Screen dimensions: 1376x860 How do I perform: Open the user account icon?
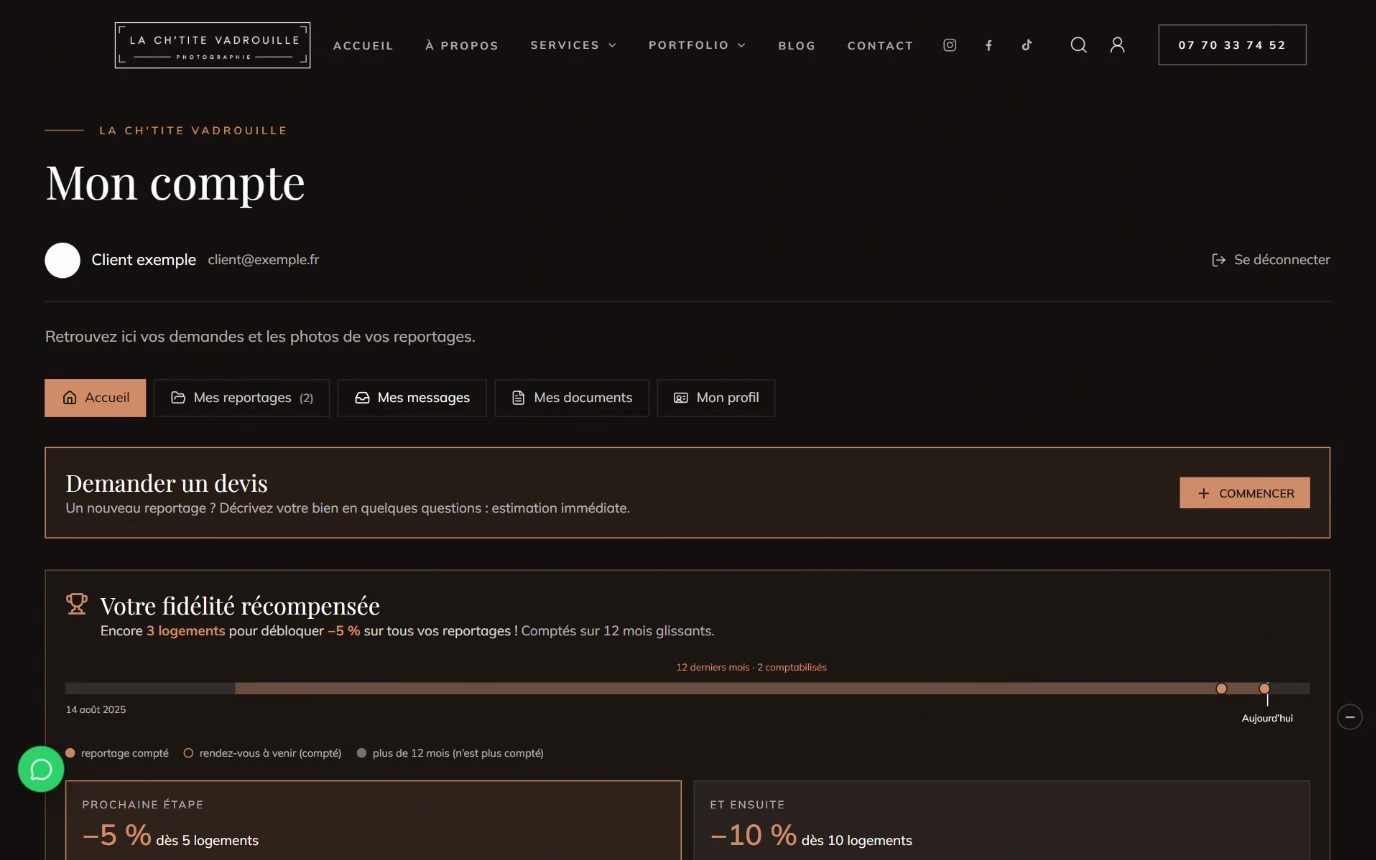tap(1117, 45)
